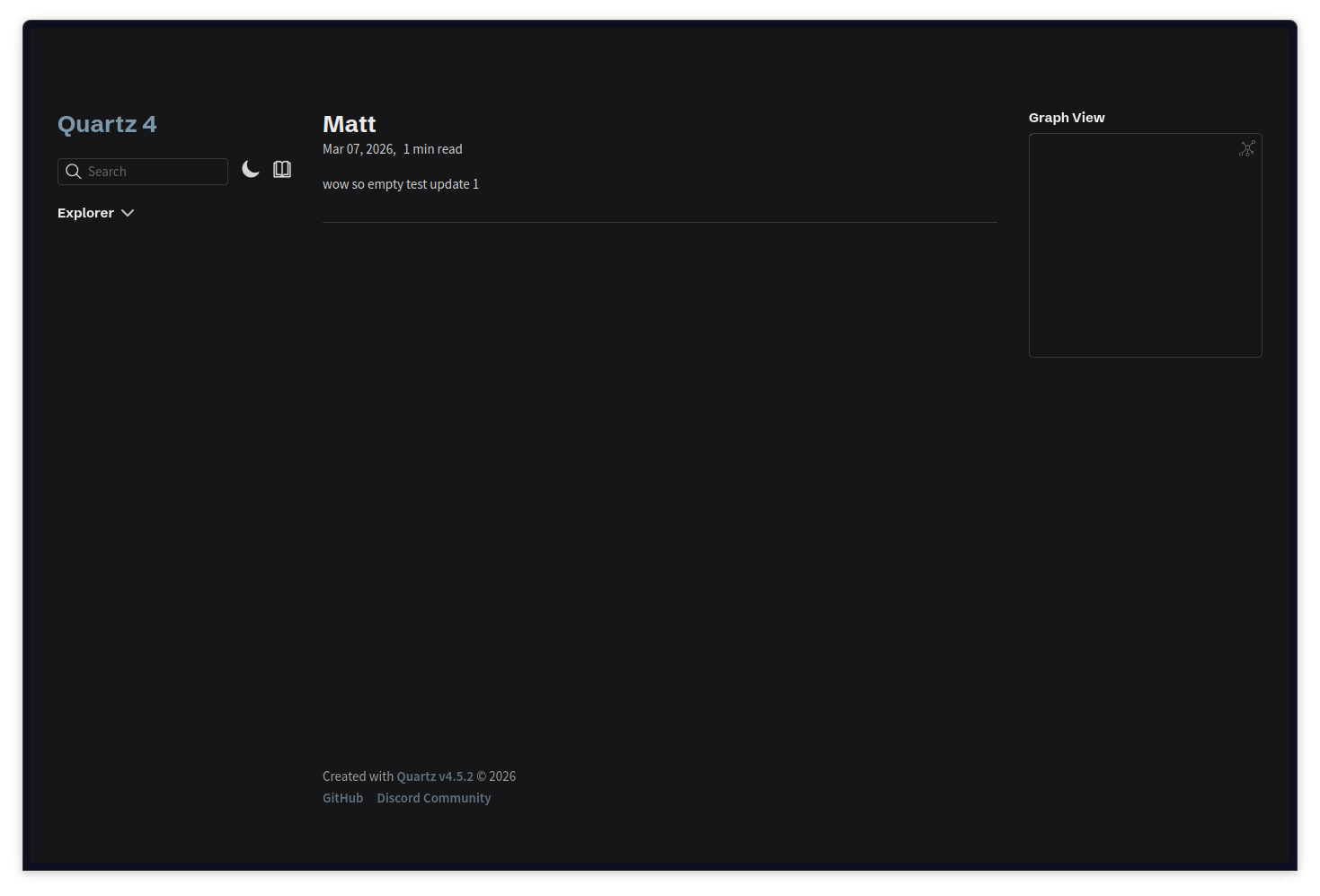
Task: Click the magnifying glass search icon
Action: [74, 172]
